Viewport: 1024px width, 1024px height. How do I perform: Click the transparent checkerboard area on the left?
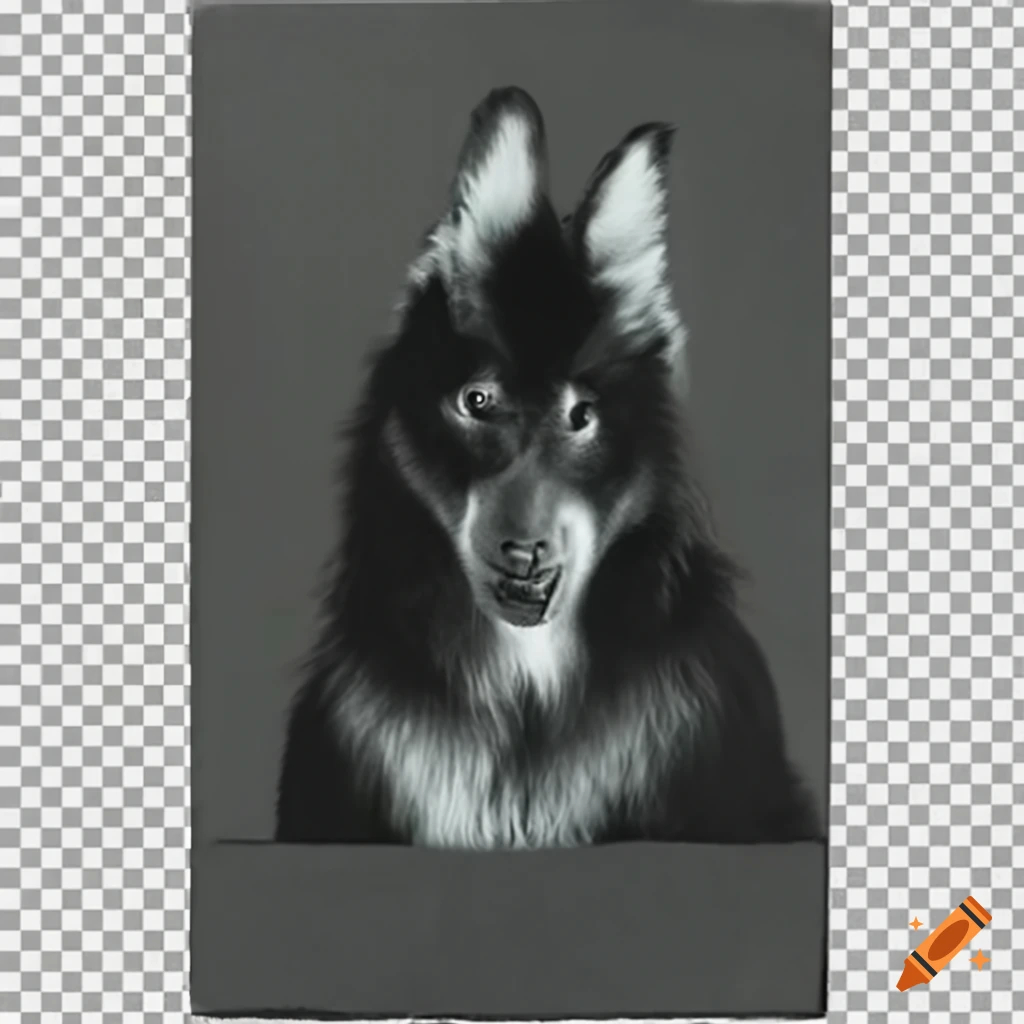pyautogui.click(x=95, y=500)
